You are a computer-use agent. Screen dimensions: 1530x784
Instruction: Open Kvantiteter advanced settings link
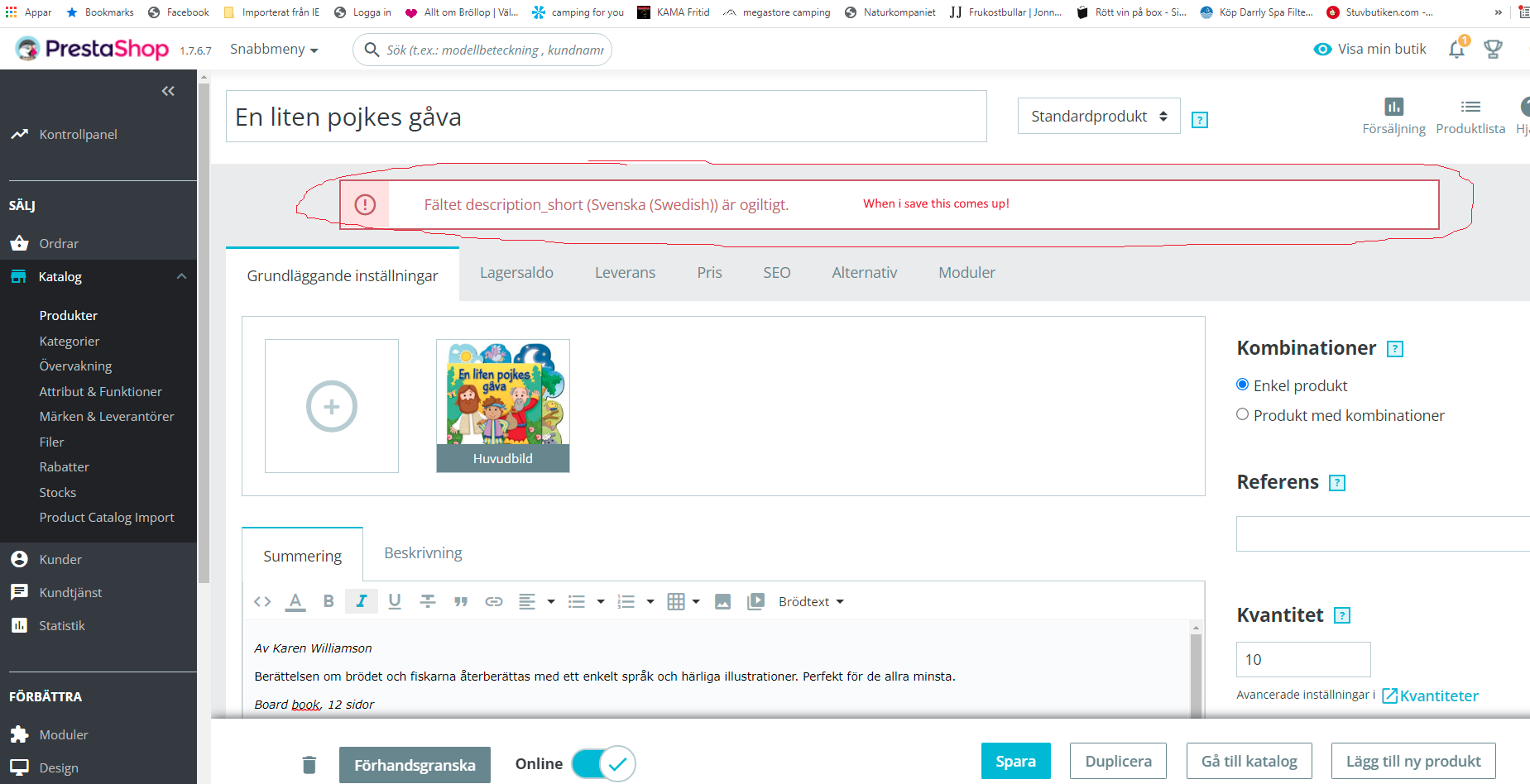coord(1430,696)
